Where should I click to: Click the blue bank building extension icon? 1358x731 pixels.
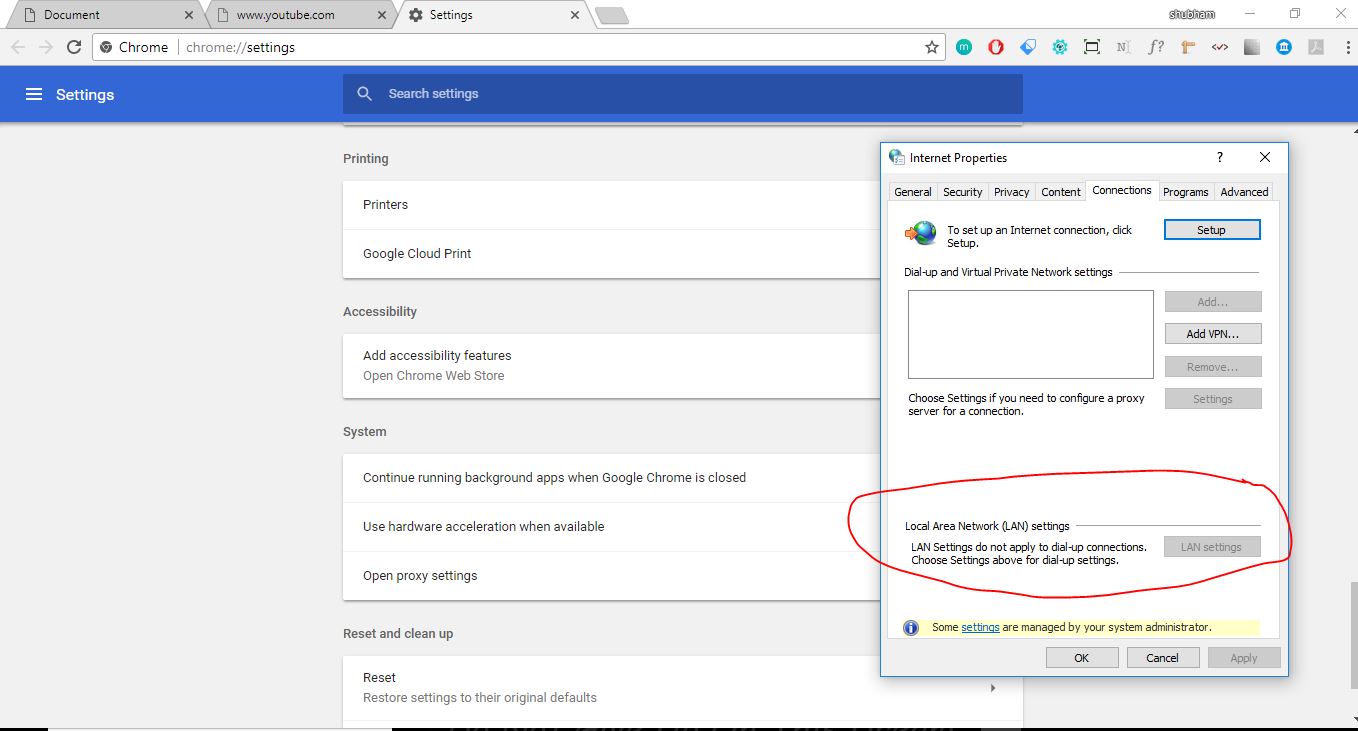[x=1284, y=47]
